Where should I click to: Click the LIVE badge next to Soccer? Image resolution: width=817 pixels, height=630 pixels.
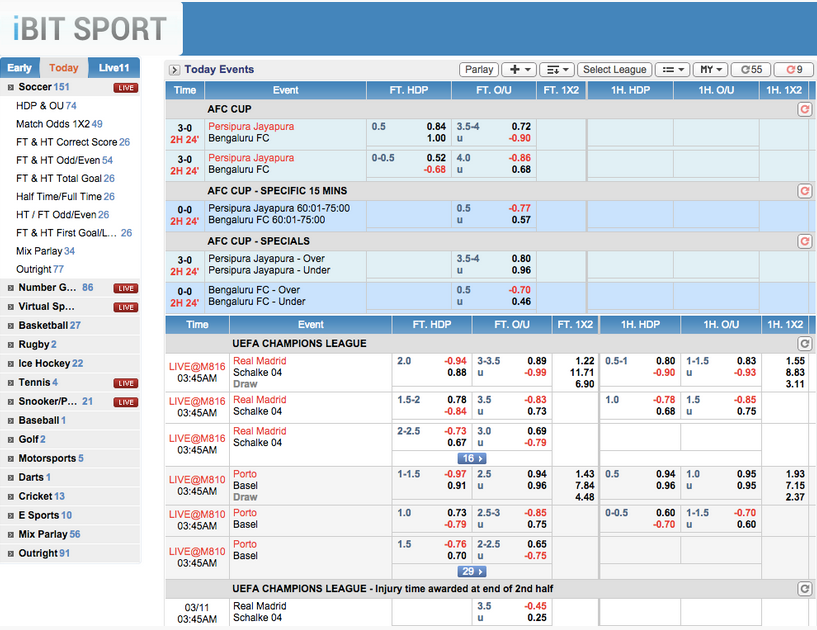127,87
